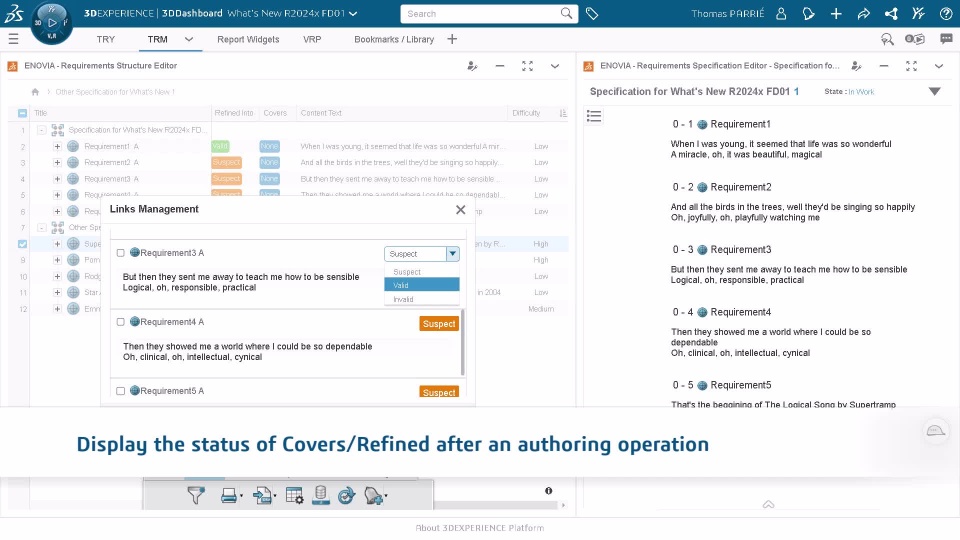
Task: Switch to the TRY tab
Action: coord(105,39)
